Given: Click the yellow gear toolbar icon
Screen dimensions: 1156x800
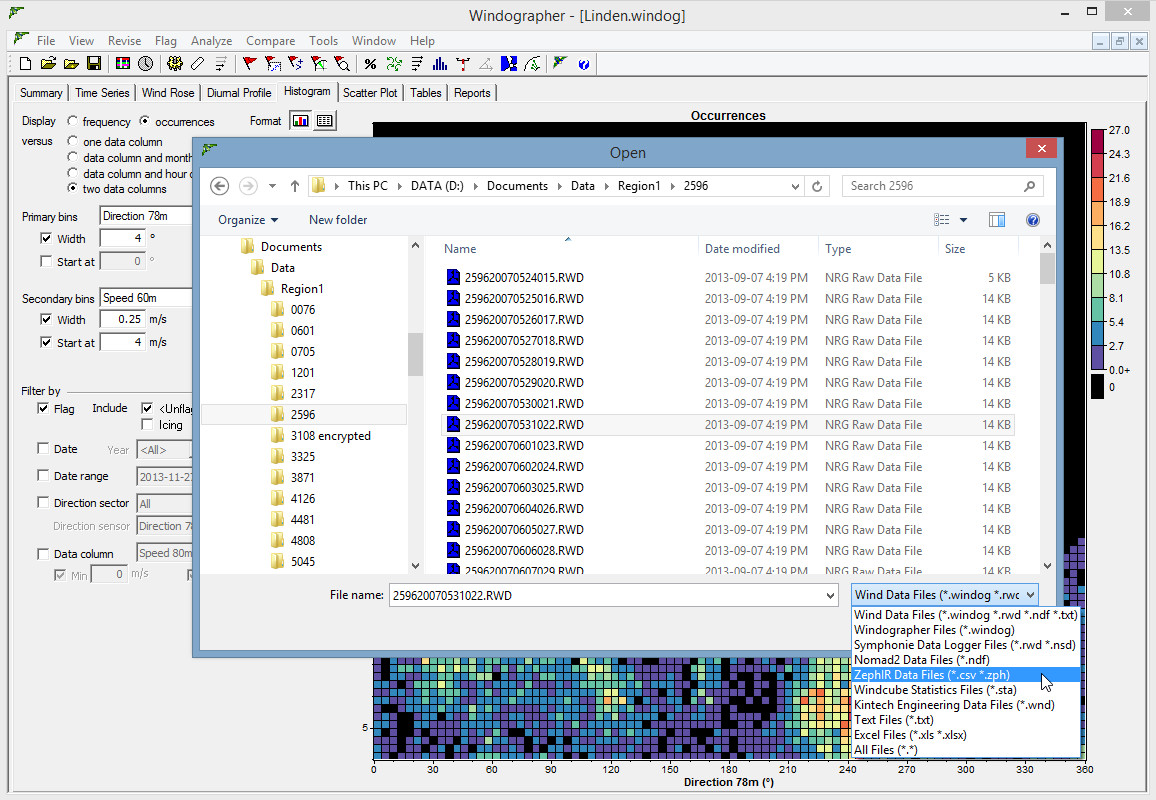Looking at the screenshot, I should point(175,64).
